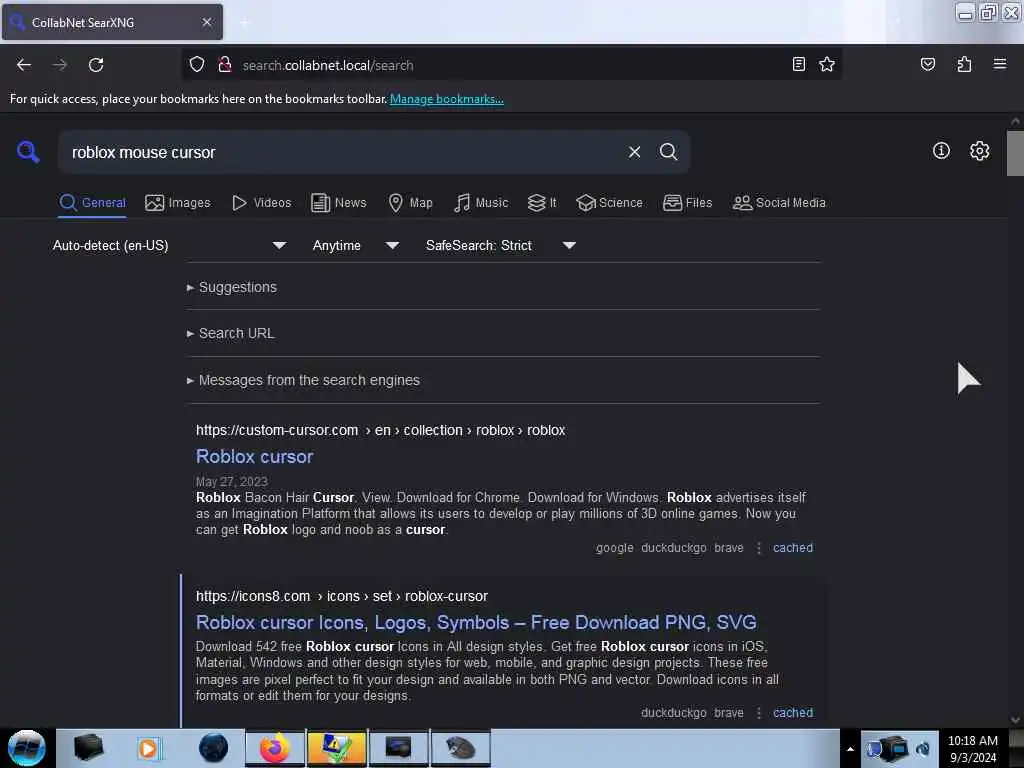This screenshot has width=1024, height=768.
Task: Open the Anytime time range dropdown
Action: click(x=356, y=246)
